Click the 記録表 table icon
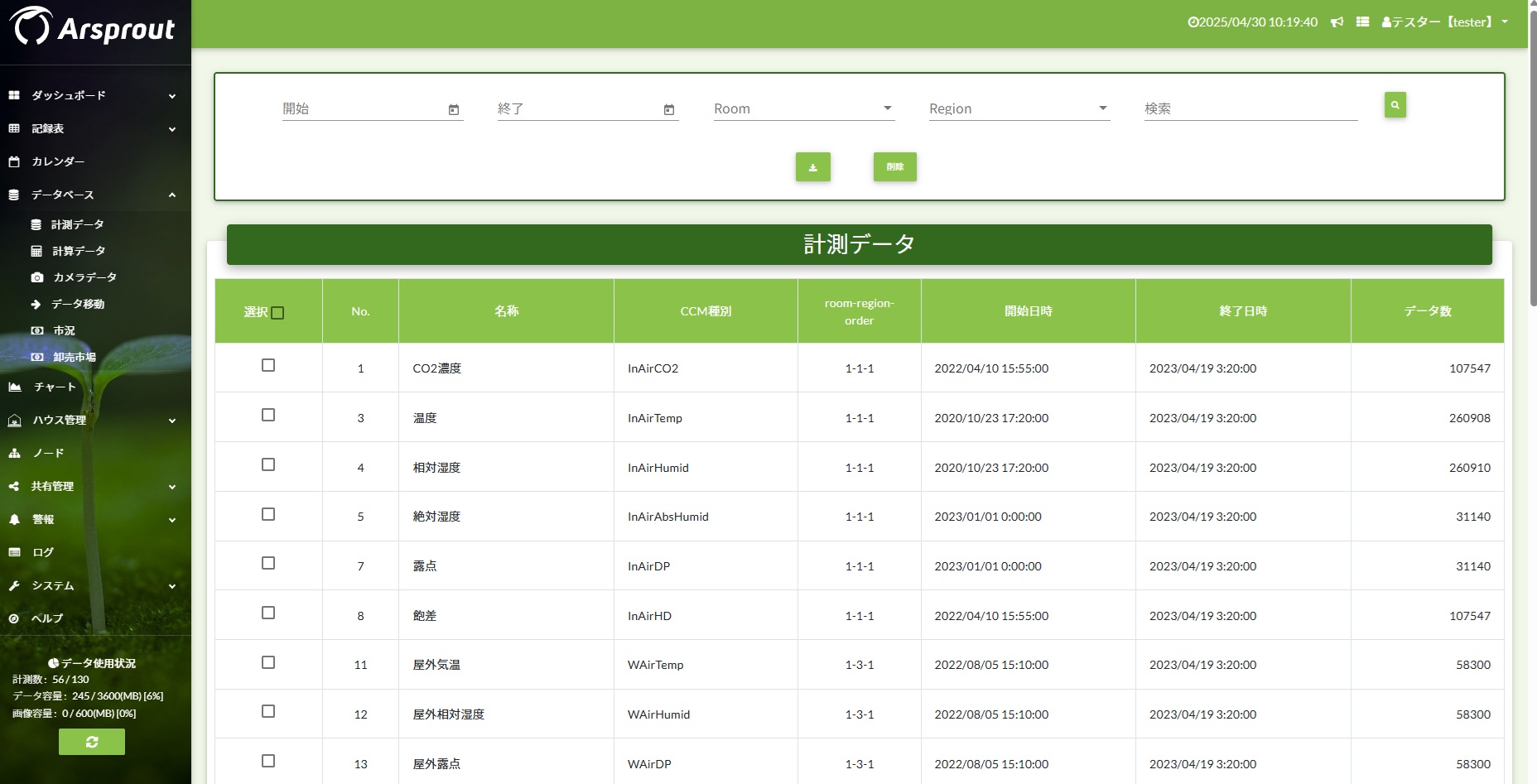 click(x=14, y=128)
